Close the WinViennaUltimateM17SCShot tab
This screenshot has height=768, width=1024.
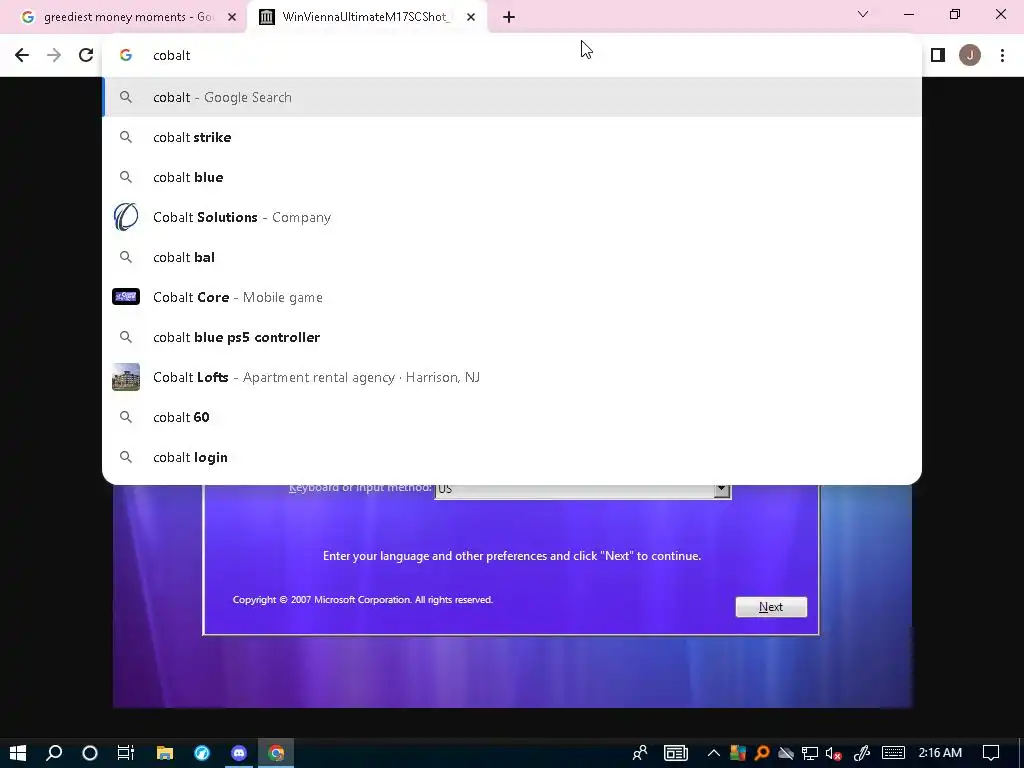[x=471, y=17]
